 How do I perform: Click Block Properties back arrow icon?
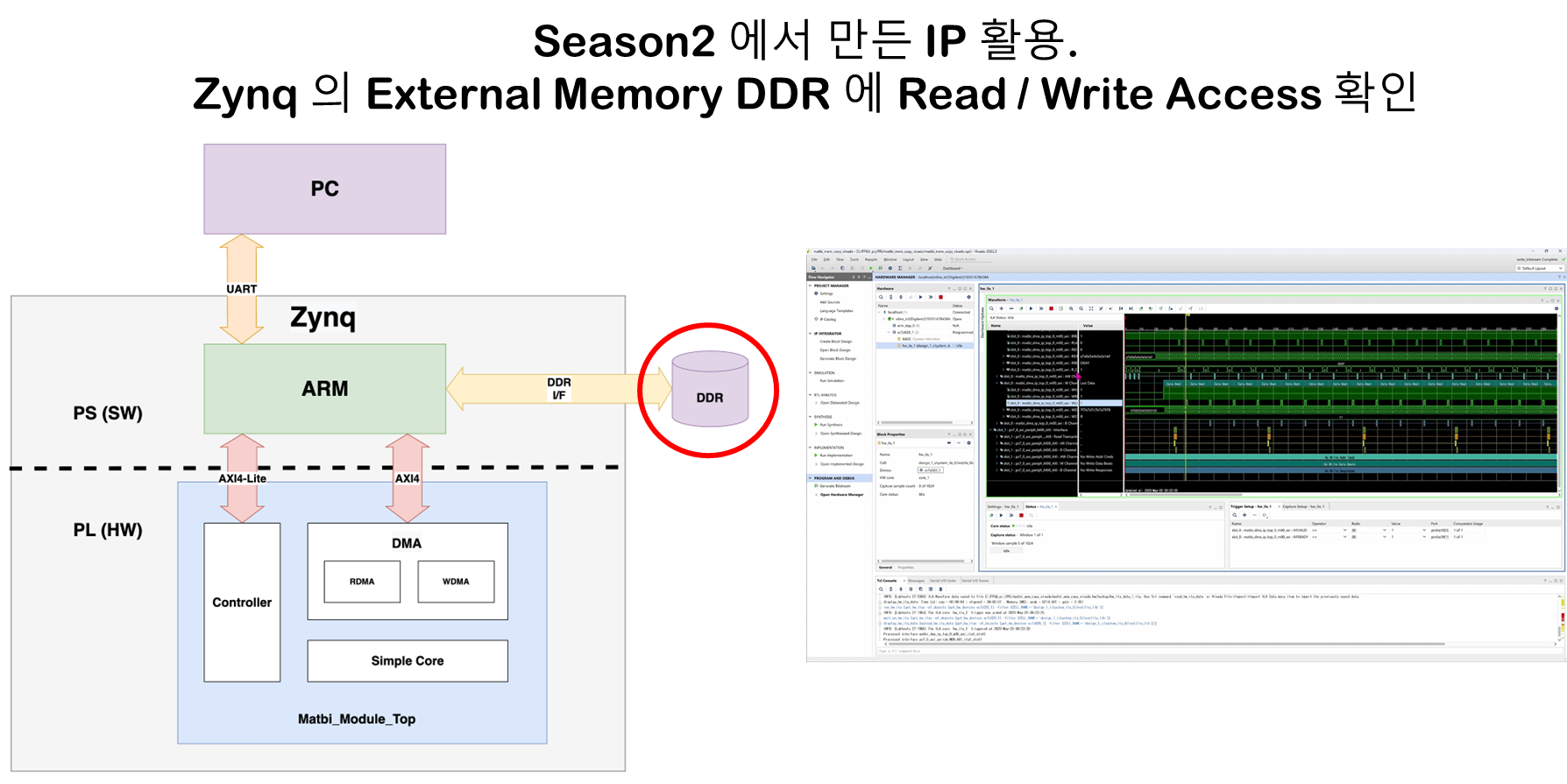pos(949,442)
